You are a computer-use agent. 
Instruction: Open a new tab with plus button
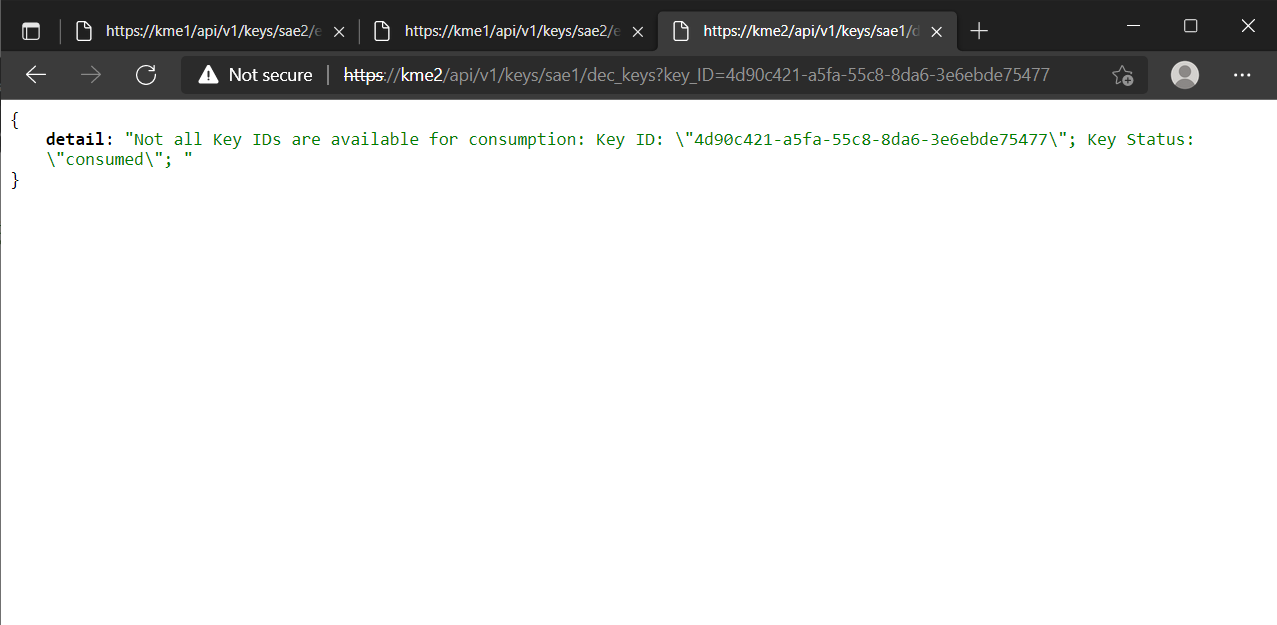(979, 31)
